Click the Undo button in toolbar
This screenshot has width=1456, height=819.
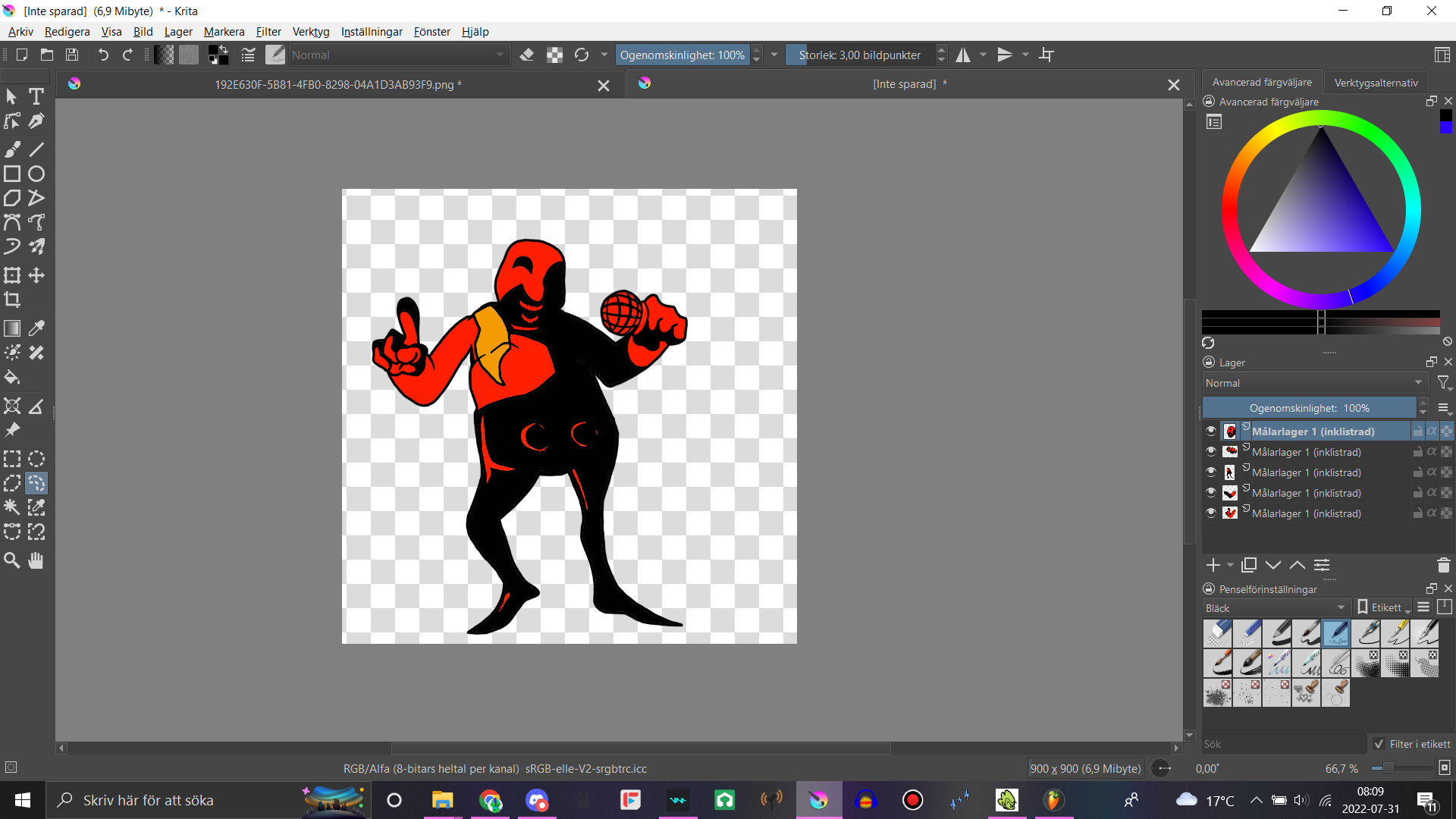pos(103,55)
